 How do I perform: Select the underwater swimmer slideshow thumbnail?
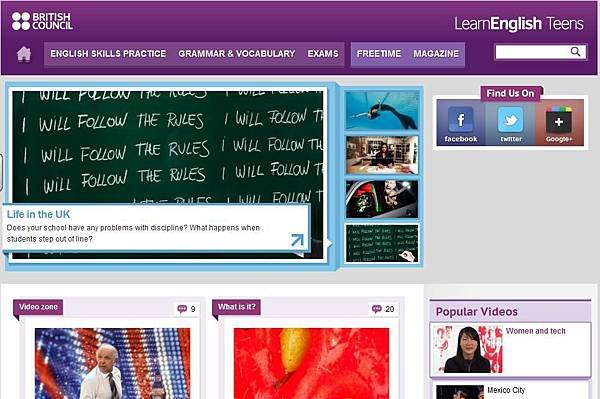pos(382,110)
